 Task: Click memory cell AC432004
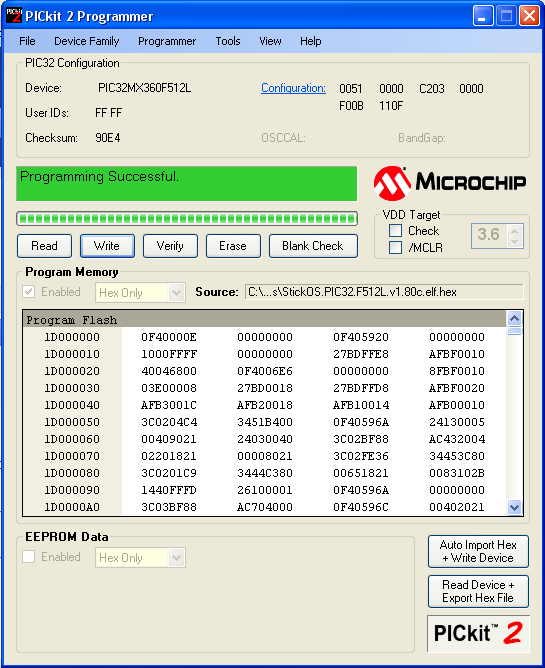point(457,439)
